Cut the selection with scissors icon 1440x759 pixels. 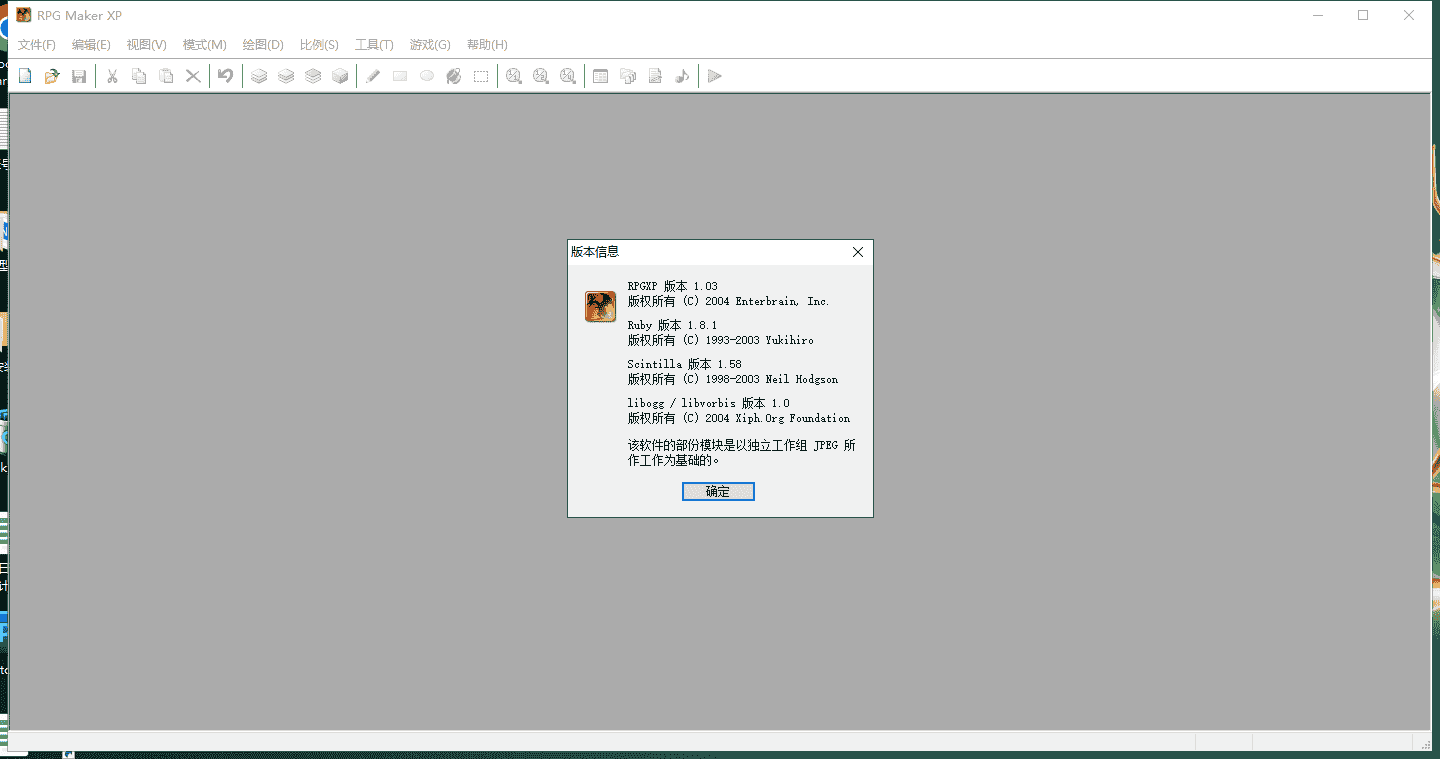coord(111,75)
